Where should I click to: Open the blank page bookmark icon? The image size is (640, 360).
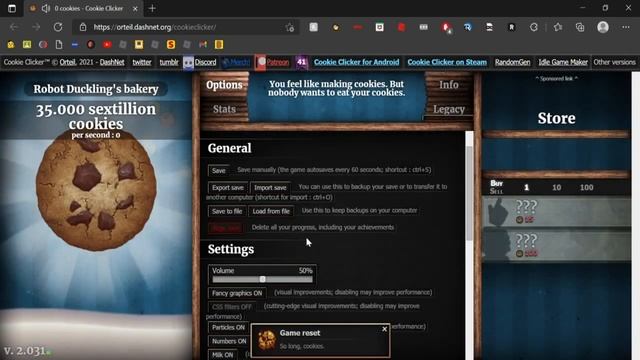[x=59, y=44]
